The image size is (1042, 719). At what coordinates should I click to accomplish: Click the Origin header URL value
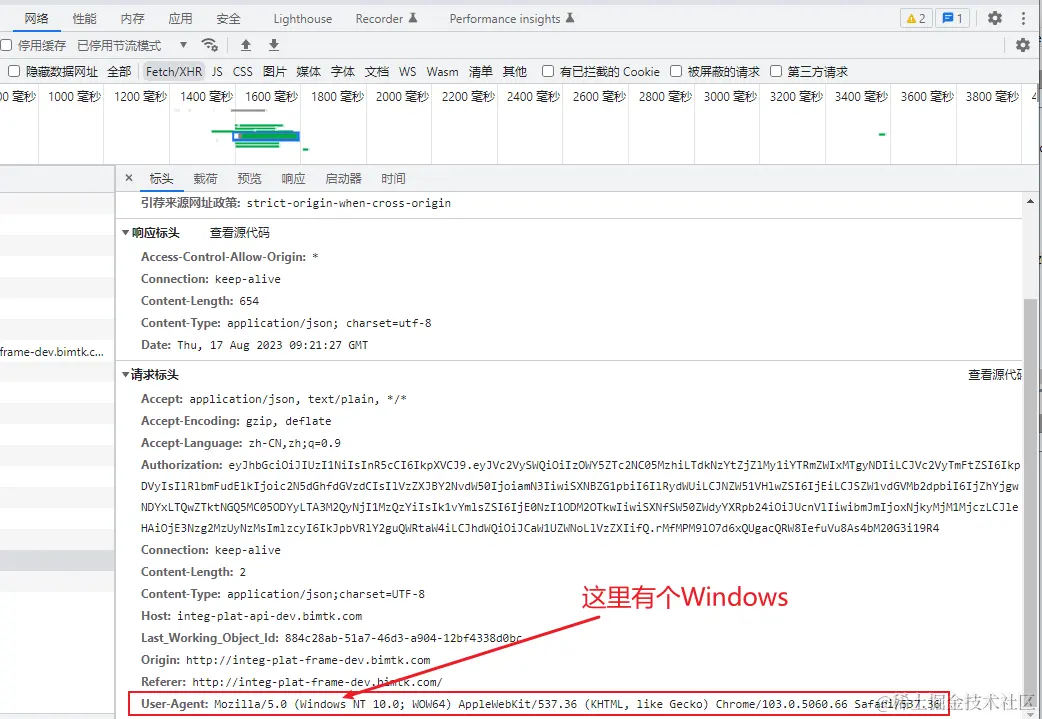pyautogui.click(x=308, y=660)
